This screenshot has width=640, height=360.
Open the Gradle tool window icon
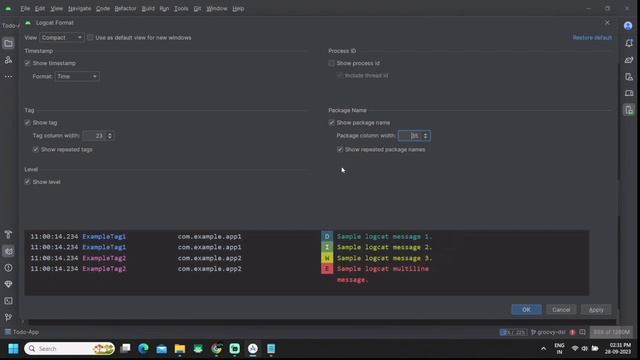tap(629, 60)
